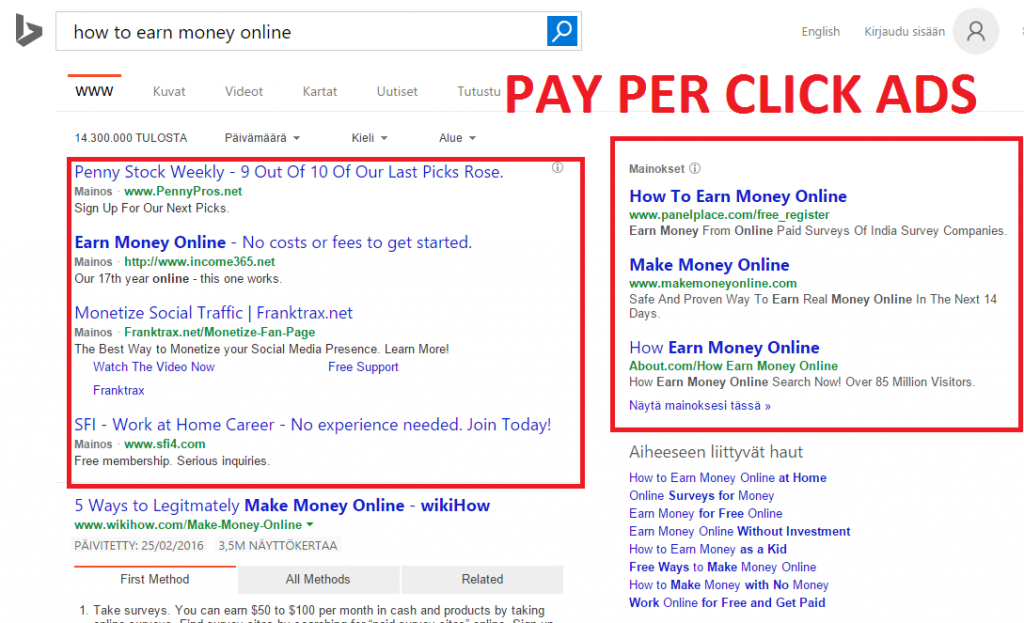Screen dimensions: 1024x623
Task: Select the Related tab
Action: coord(483,579)
